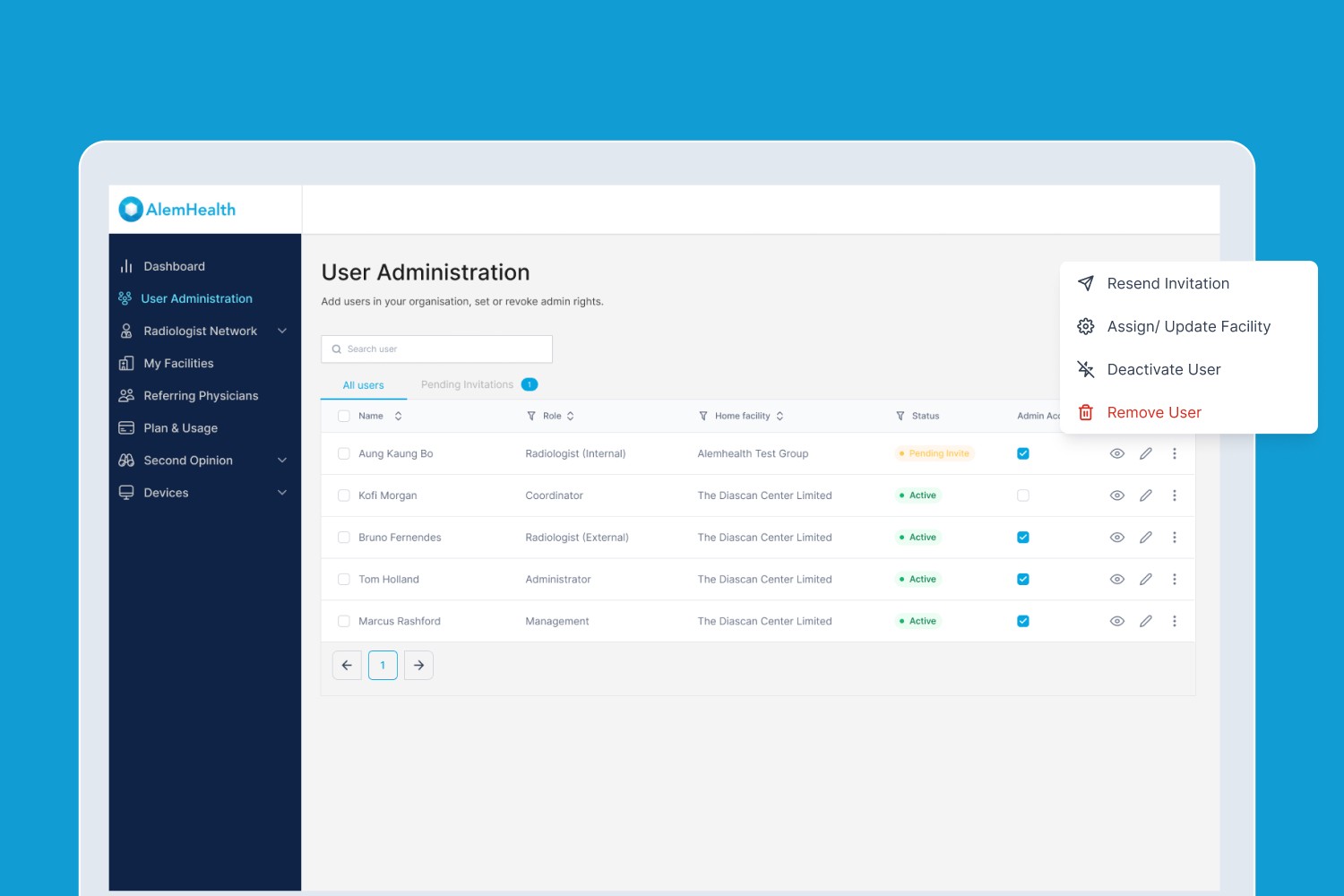Click the Search user field

437,349
